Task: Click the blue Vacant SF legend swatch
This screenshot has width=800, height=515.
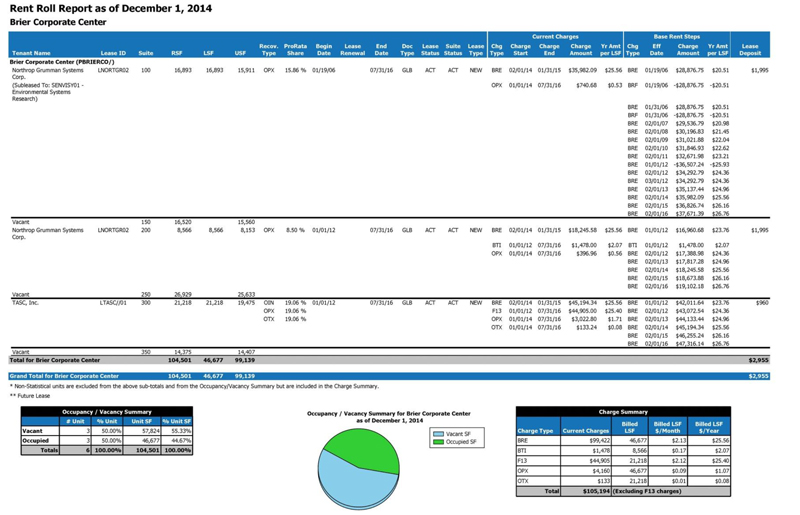Action: point(438,434)
